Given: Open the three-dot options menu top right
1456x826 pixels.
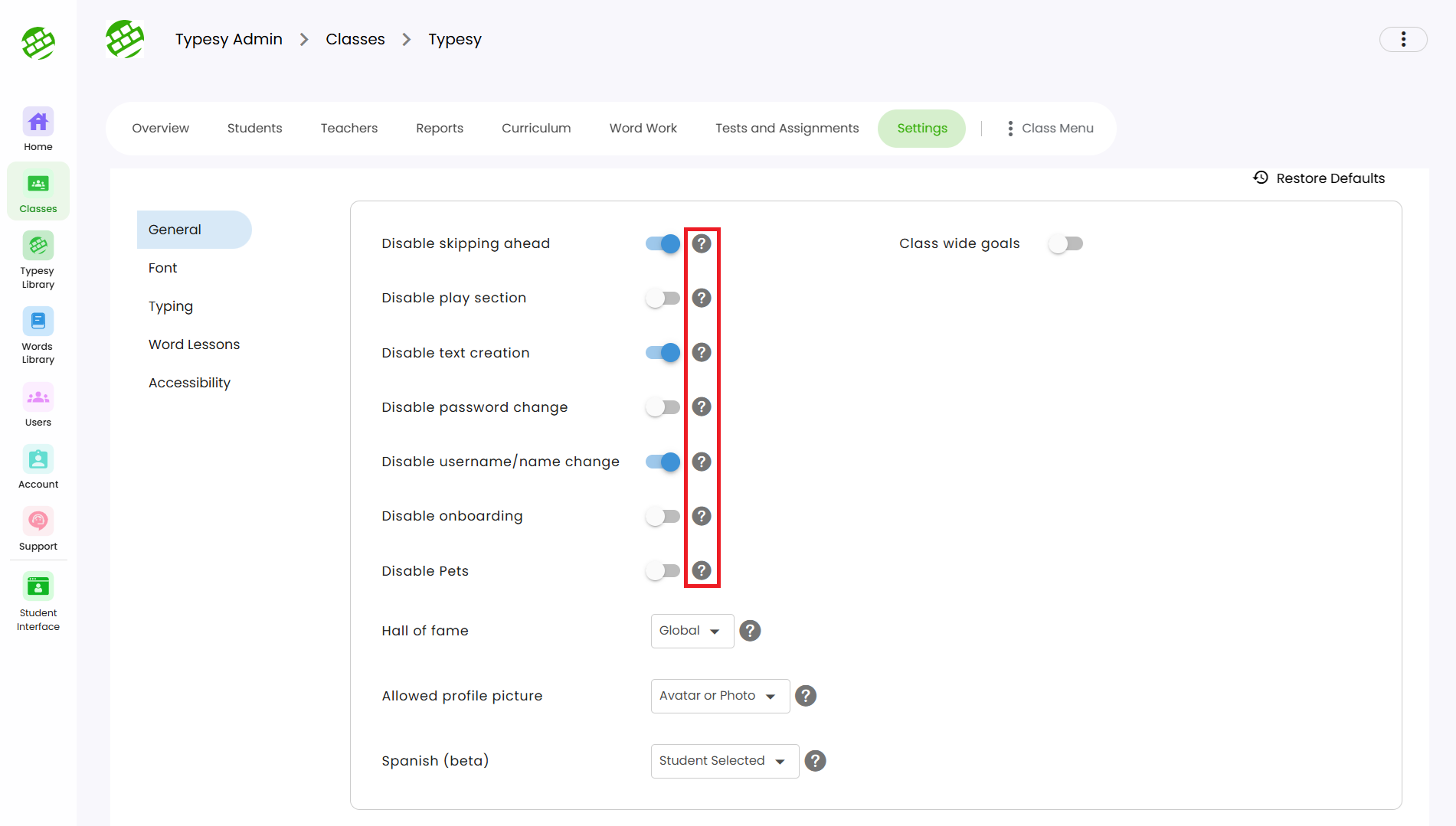Looking at the screenshot, I should [1402, 39].
